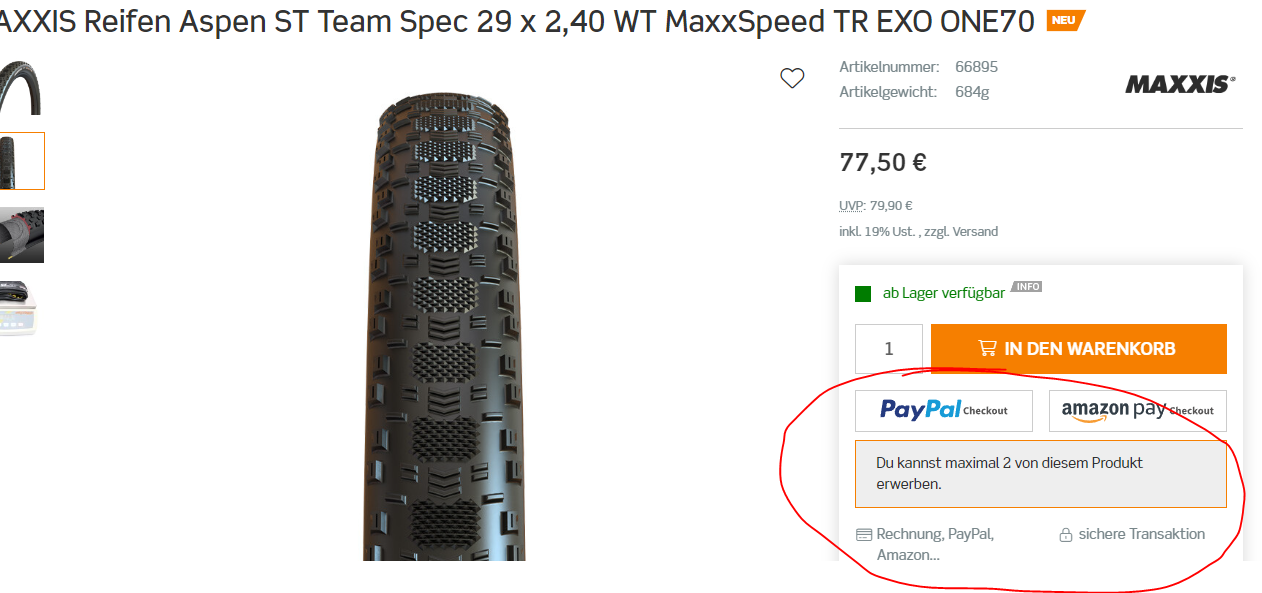Click the MAXXIS brand logo
Image resolution: width=1262 pixels, height=593 pixels.
point(1180,84)
